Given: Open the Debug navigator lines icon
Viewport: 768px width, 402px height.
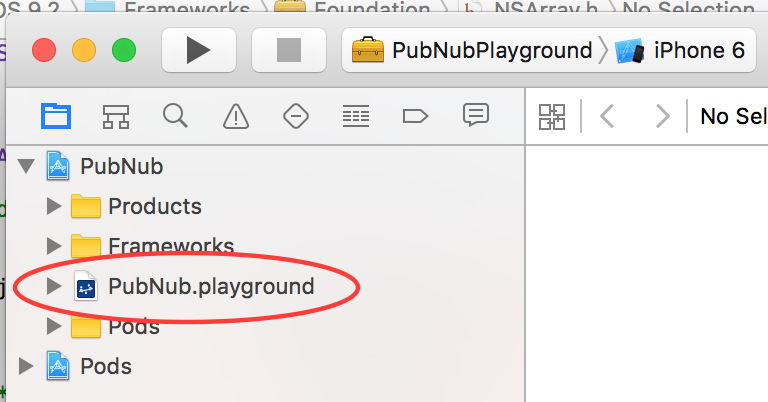Looking at the screenshot, I should click(x=356, y=117).
